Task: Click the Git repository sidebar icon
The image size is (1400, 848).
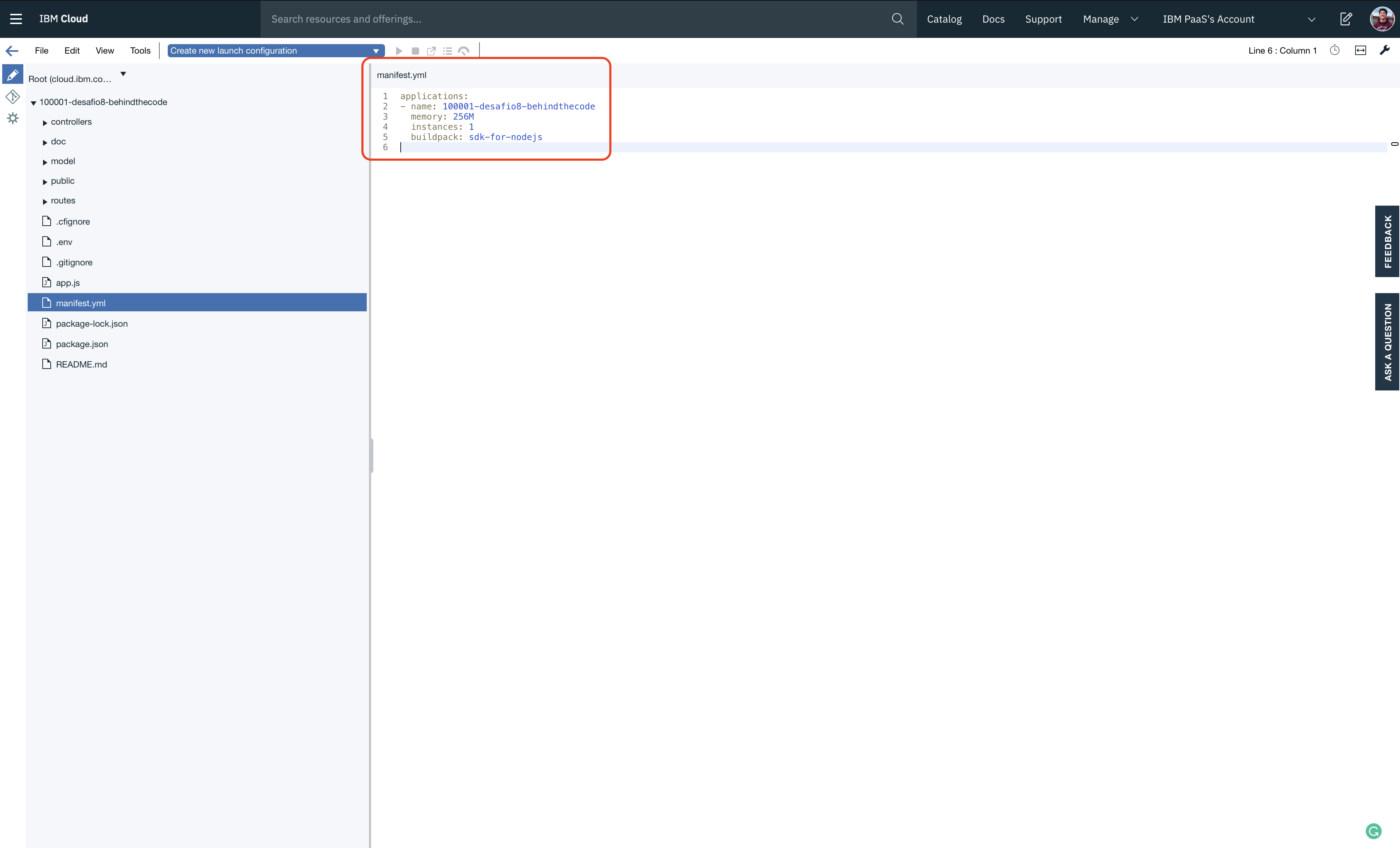Action: click(x=12, y=97)
